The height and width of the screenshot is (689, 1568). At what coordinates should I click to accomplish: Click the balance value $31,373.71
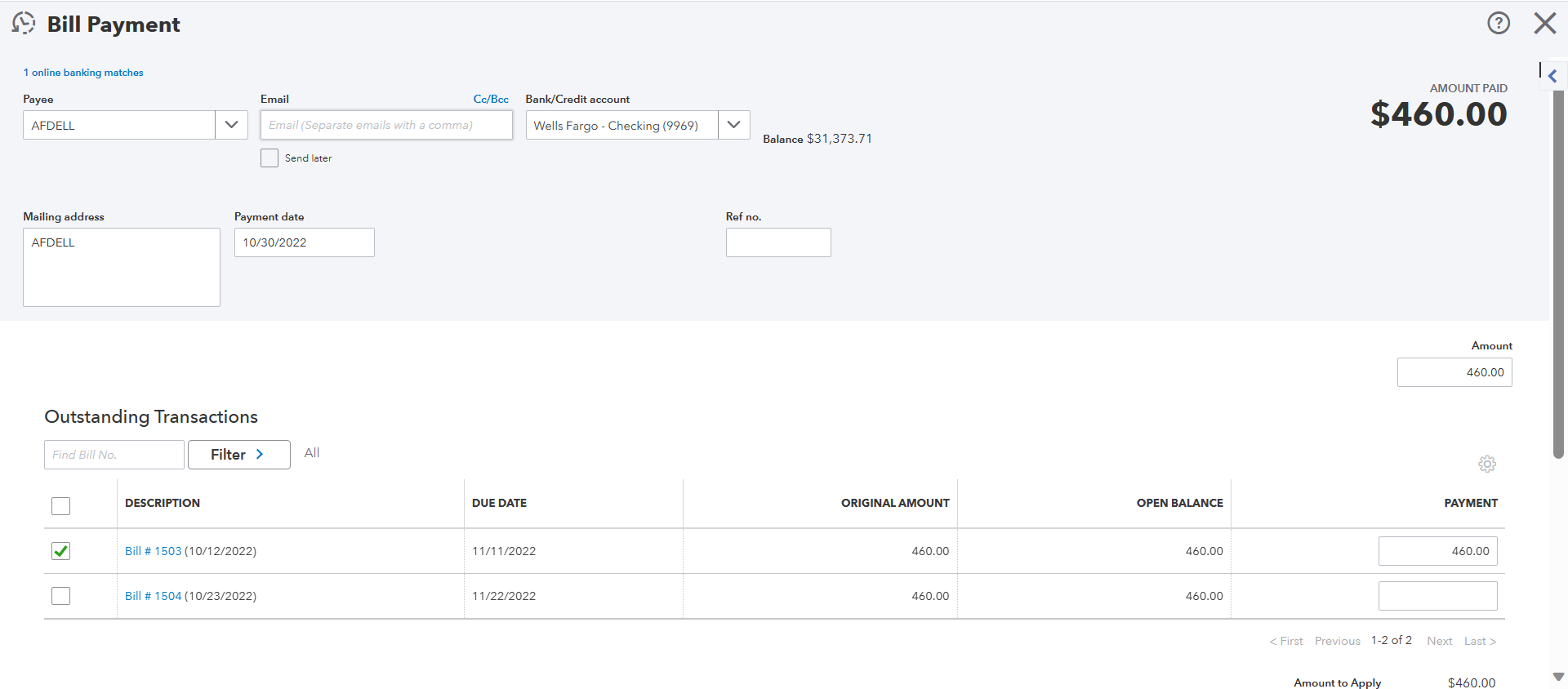coord(840,139)
